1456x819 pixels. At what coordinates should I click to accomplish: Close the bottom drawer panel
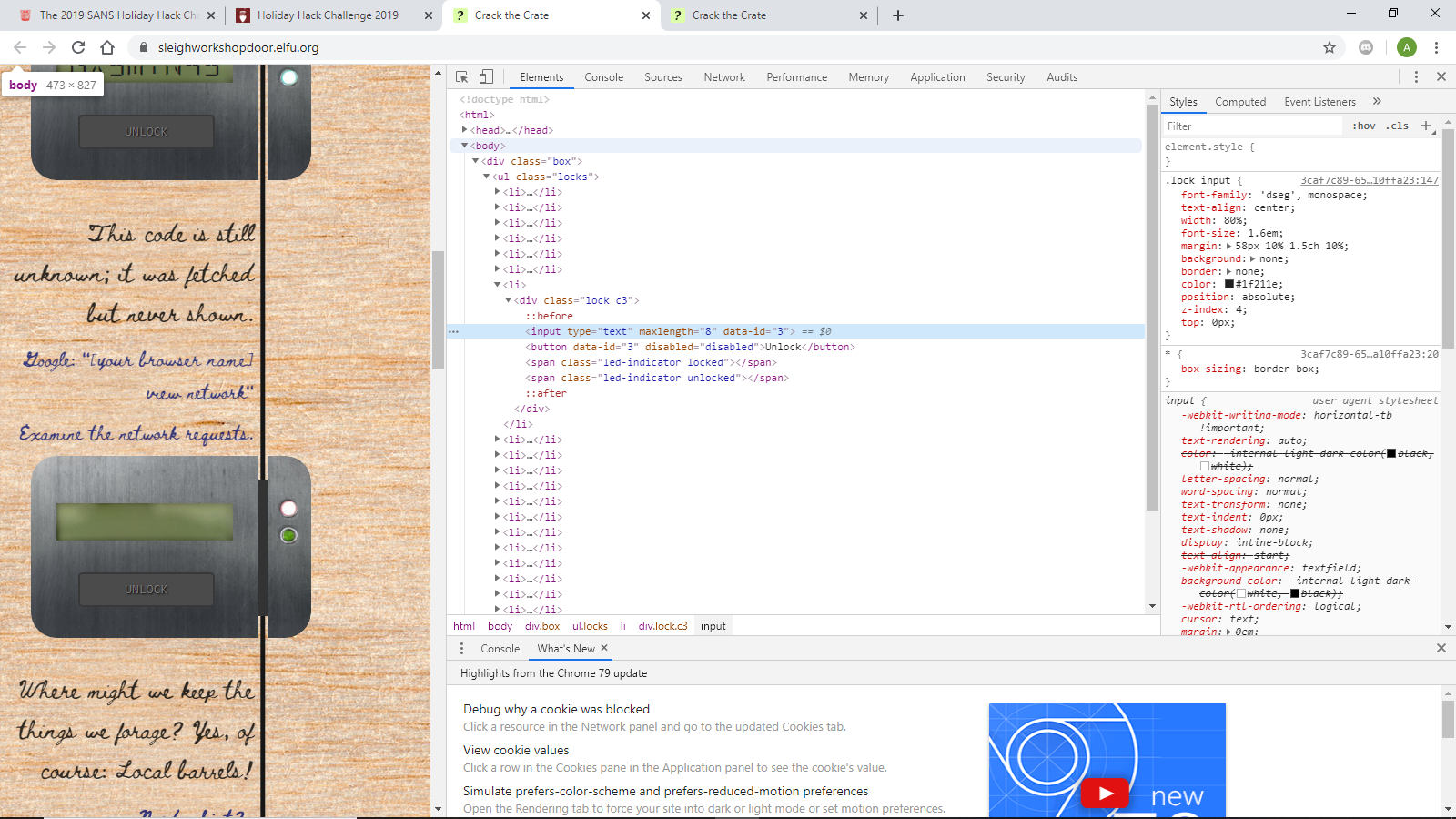pyautogui.click(x=1441, y=648)
